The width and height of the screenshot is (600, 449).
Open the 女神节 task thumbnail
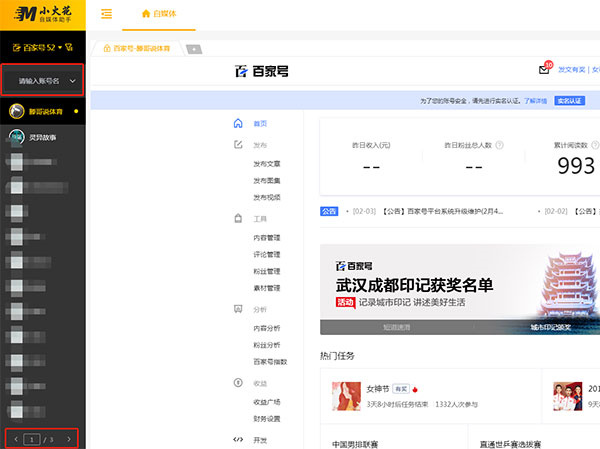point(346,396)
